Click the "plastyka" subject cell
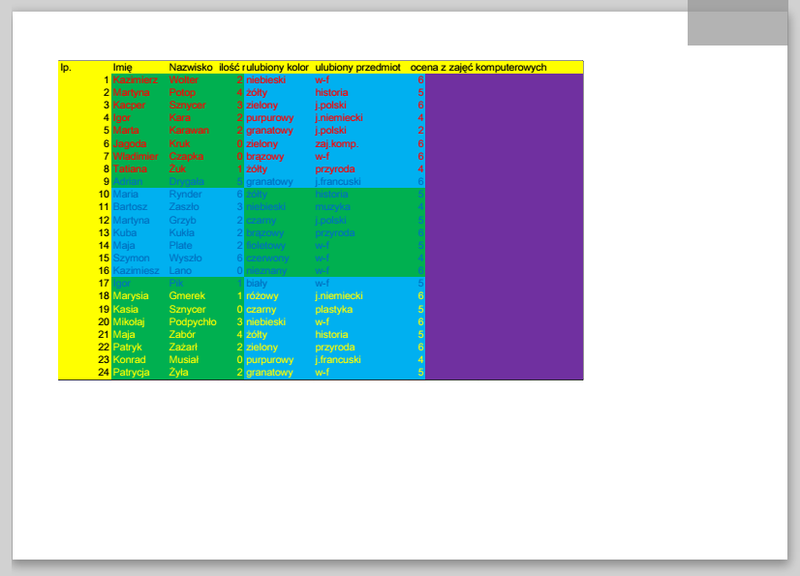800x576 pixels. [333, 309]
